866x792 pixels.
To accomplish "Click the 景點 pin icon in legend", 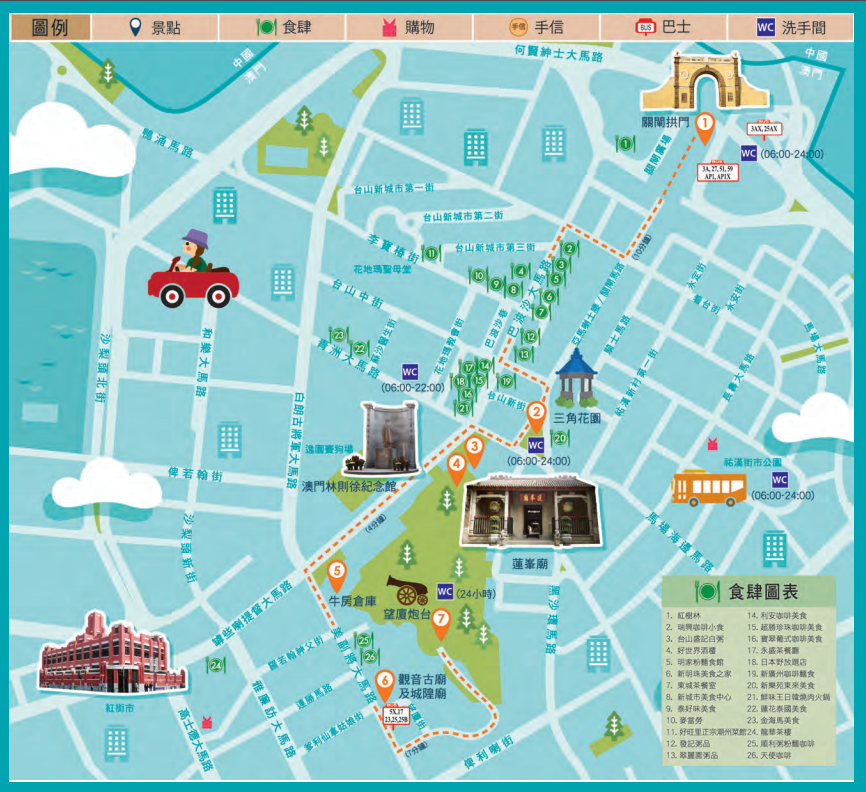I will tap(136, 27).
